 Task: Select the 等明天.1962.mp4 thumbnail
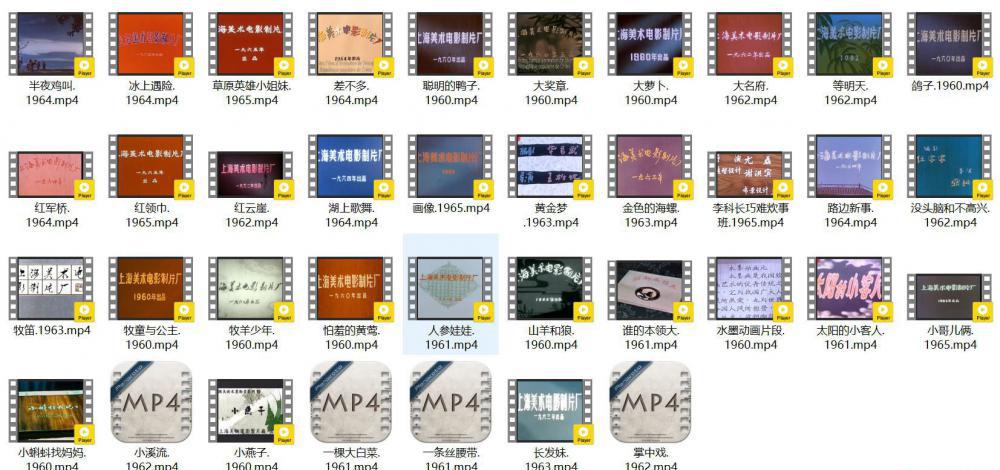pyautogui.click(x=850, y=44)
